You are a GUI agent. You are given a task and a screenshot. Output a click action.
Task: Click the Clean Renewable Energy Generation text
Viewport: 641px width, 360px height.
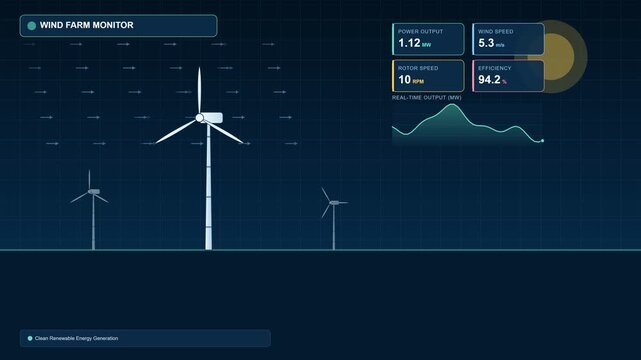(76, 338)
